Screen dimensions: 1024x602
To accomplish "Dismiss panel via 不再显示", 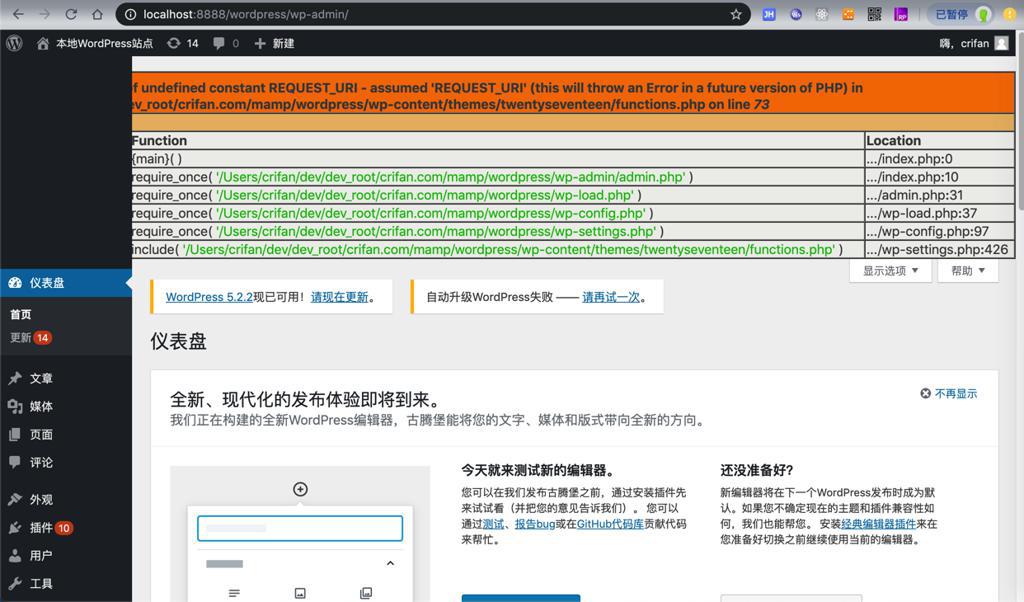I will (949, 393).
